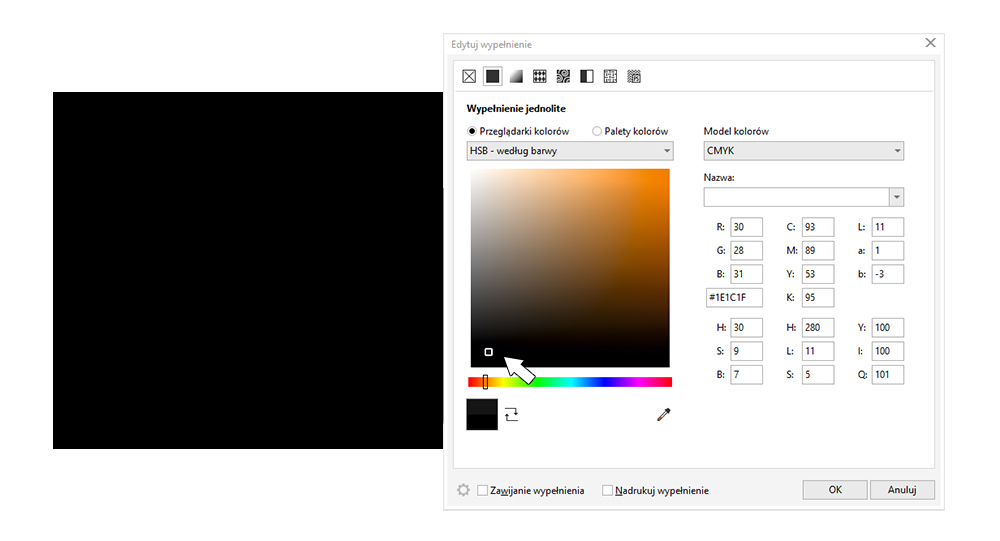Screen dimensions: 1000x541
Task: Open the Nazwa color name dropdown
Action: [896, 197]
